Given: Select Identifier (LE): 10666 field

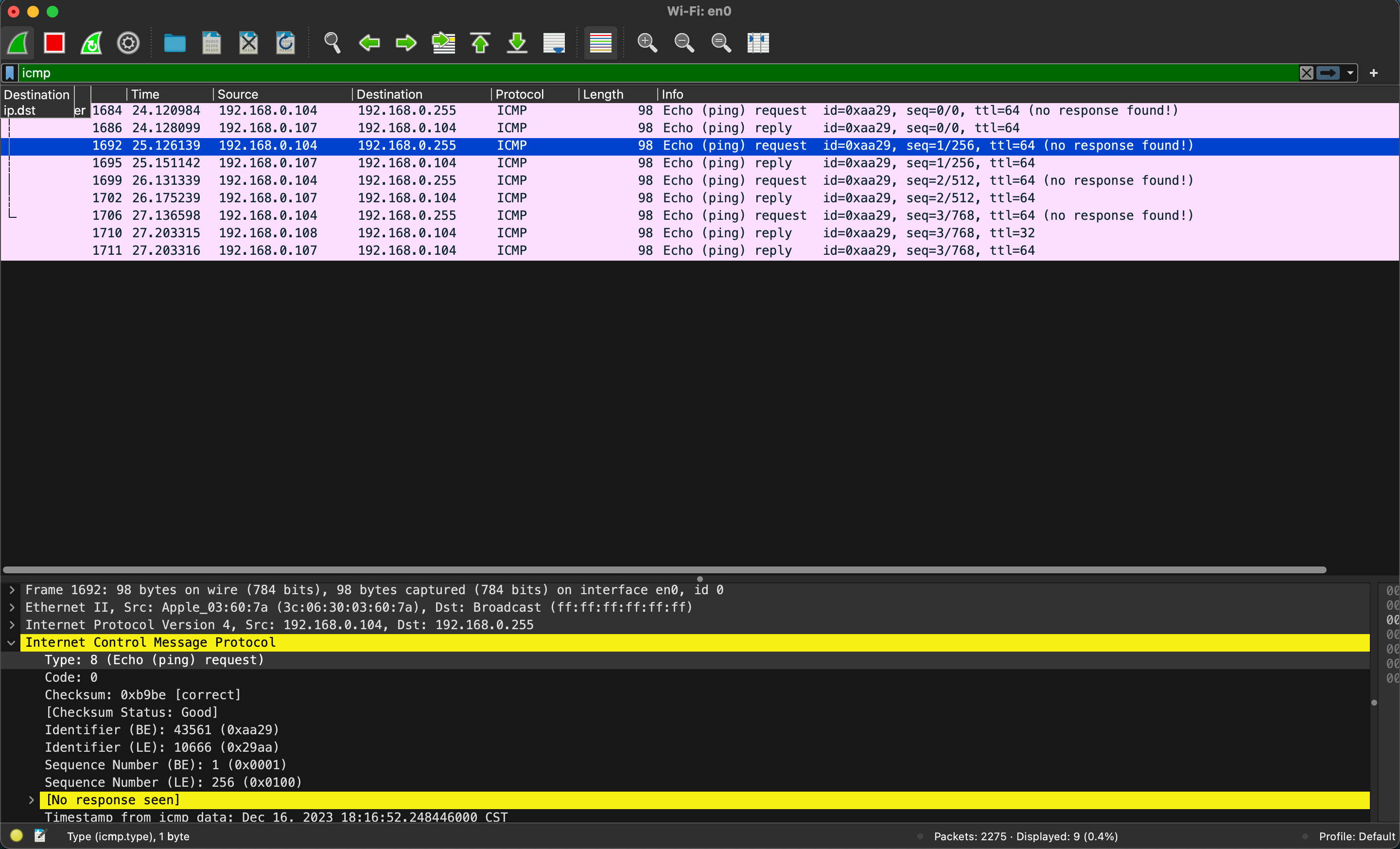Looking at the screenshot, I should click(x=685, y=748).
